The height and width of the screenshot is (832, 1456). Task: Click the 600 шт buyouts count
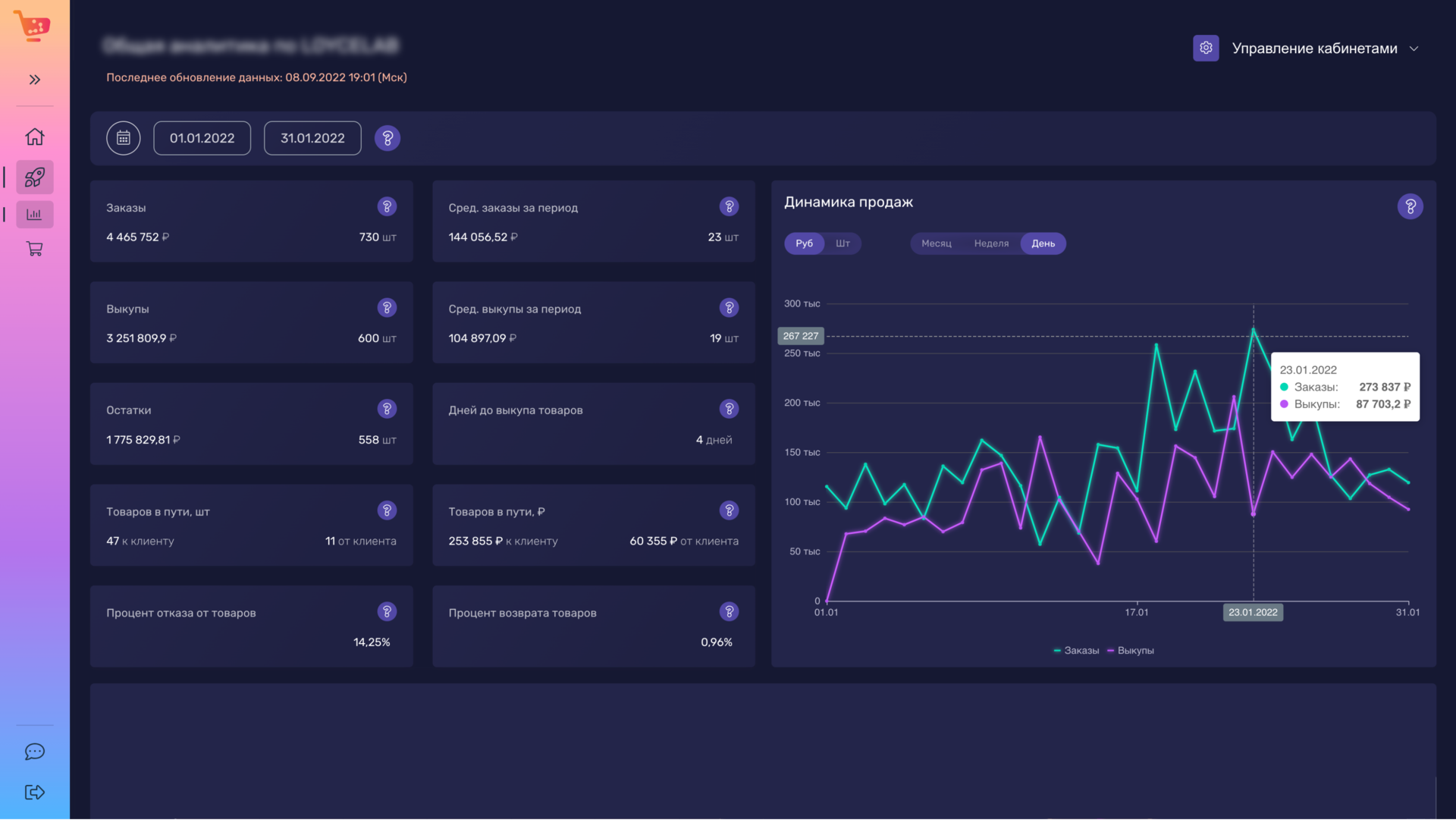[377, 338]
